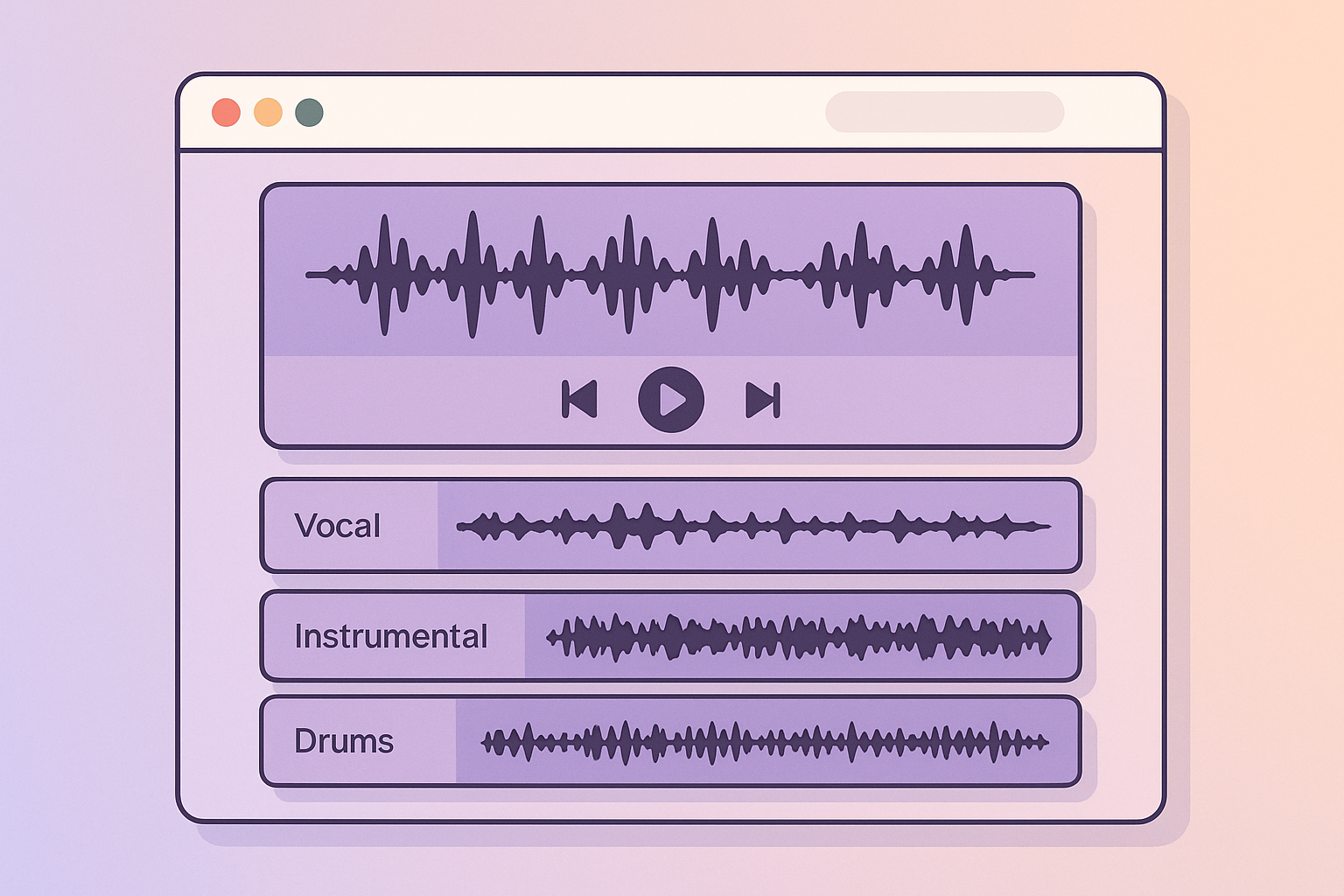This screenshot has width=1344, height=896.
Task: Click the Drums stem waveform
Action: (x=765, y=743)
